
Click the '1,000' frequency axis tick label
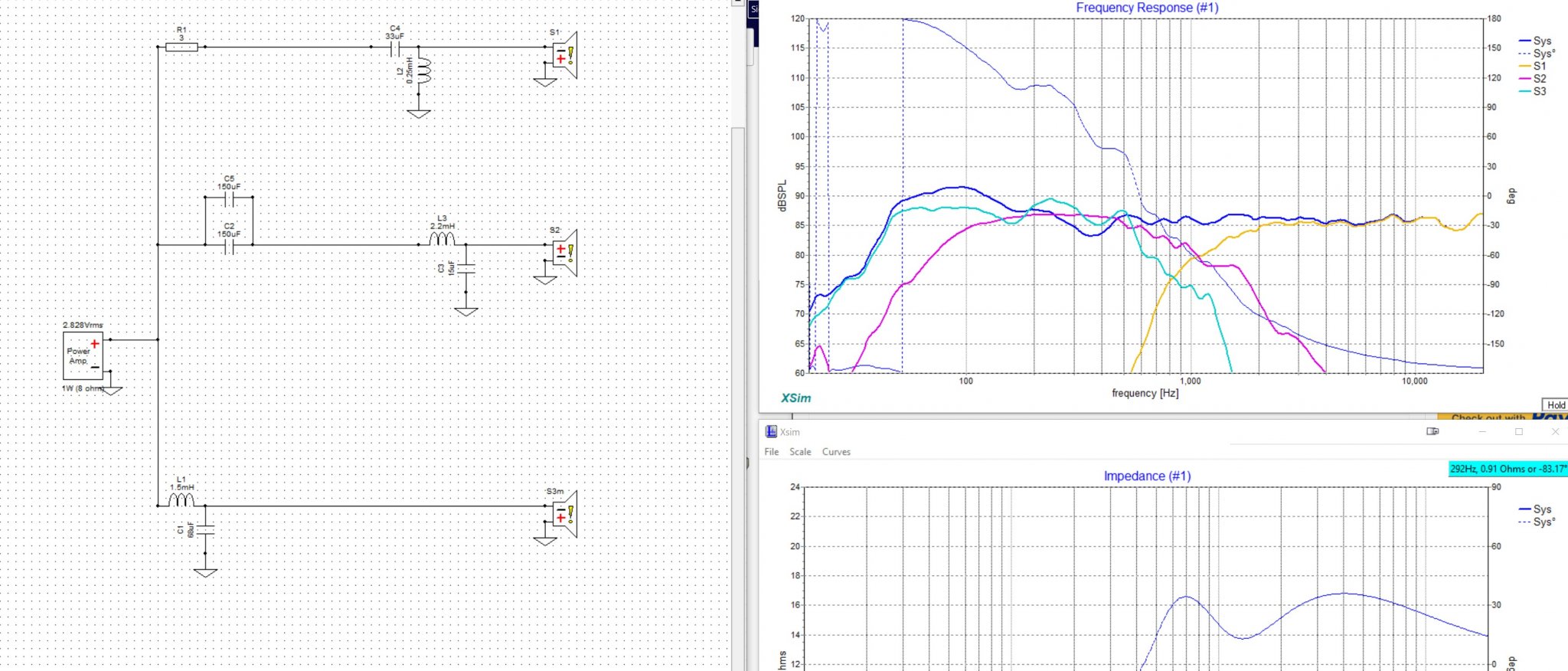(x=1190, y=381)
